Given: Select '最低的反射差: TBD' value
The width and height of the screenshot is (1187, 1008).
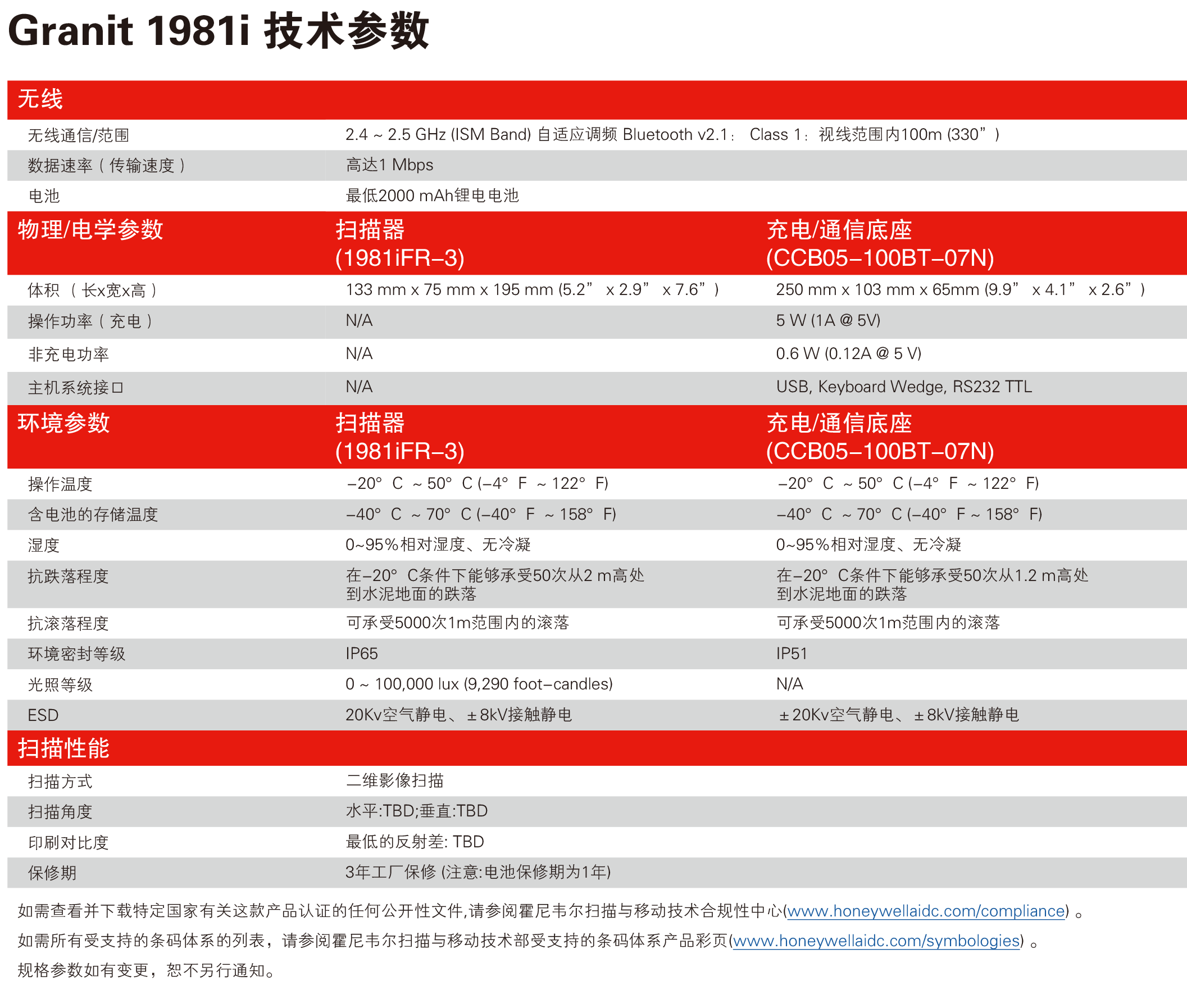Looking at the screenshot, I should click(415, 842).
